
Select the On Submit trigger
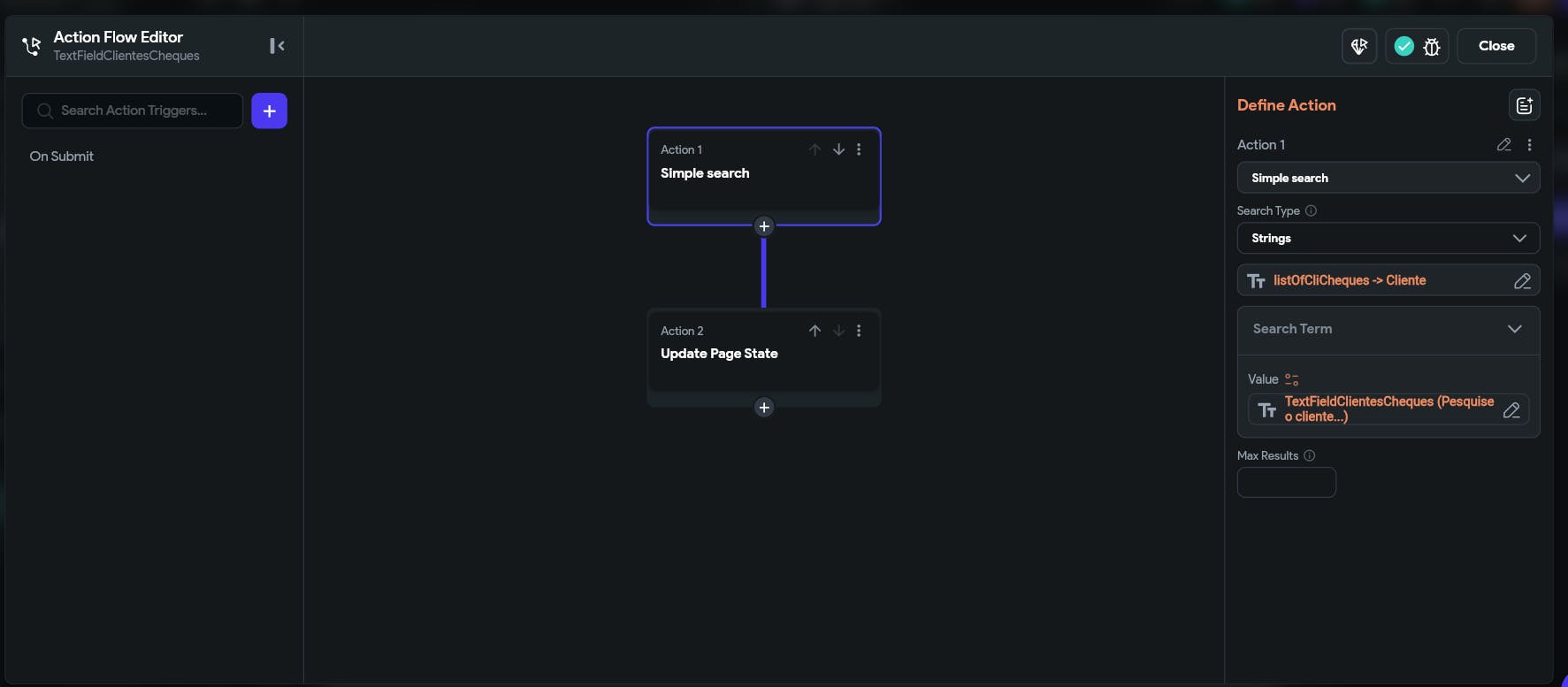62,156
